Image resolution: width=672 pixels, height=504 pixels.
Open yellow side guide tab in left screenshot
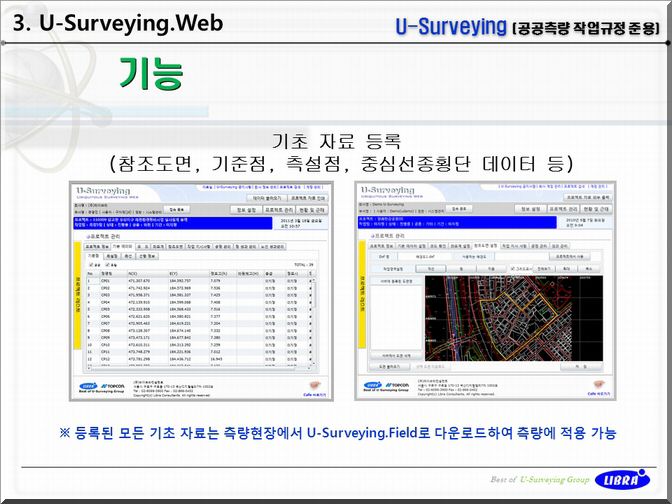click(x=78, y=296)
